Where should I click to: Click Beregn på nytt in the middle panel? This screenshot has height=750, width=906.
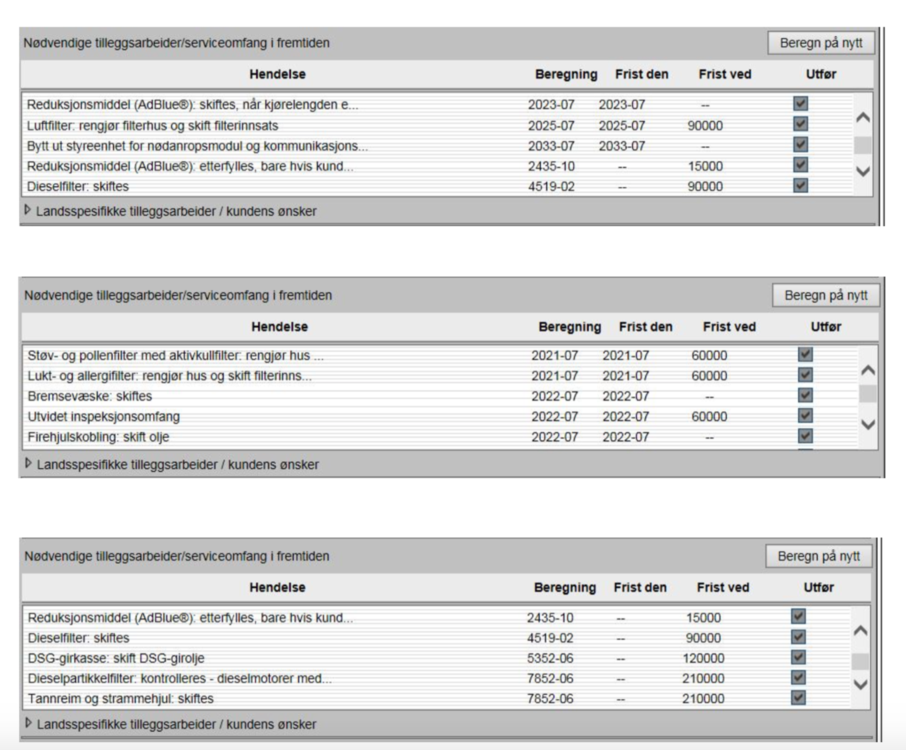point(825,295)
